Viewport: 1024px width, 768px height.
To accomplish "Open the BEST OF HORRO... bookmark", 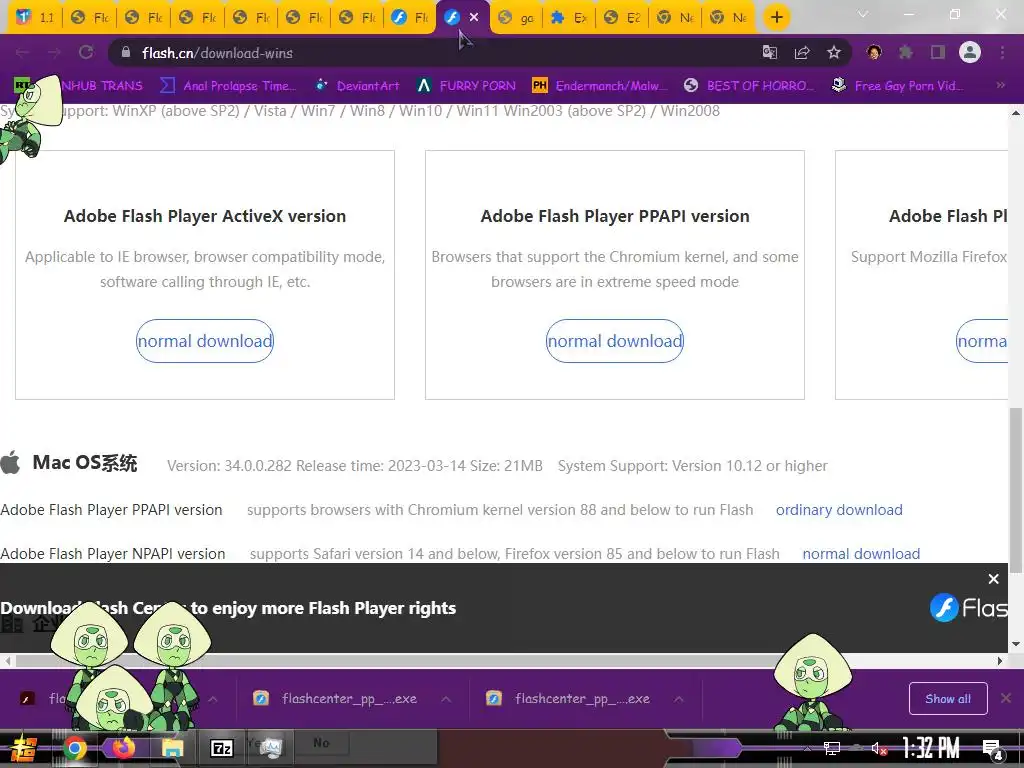I will point(749,86).
